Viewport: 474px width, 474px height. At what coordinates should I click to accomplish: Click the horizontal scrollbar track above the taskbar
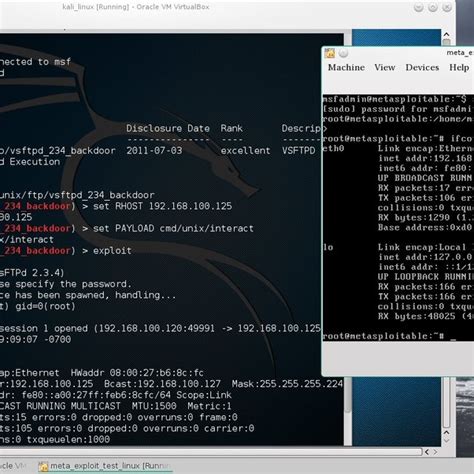coord(211,452)
